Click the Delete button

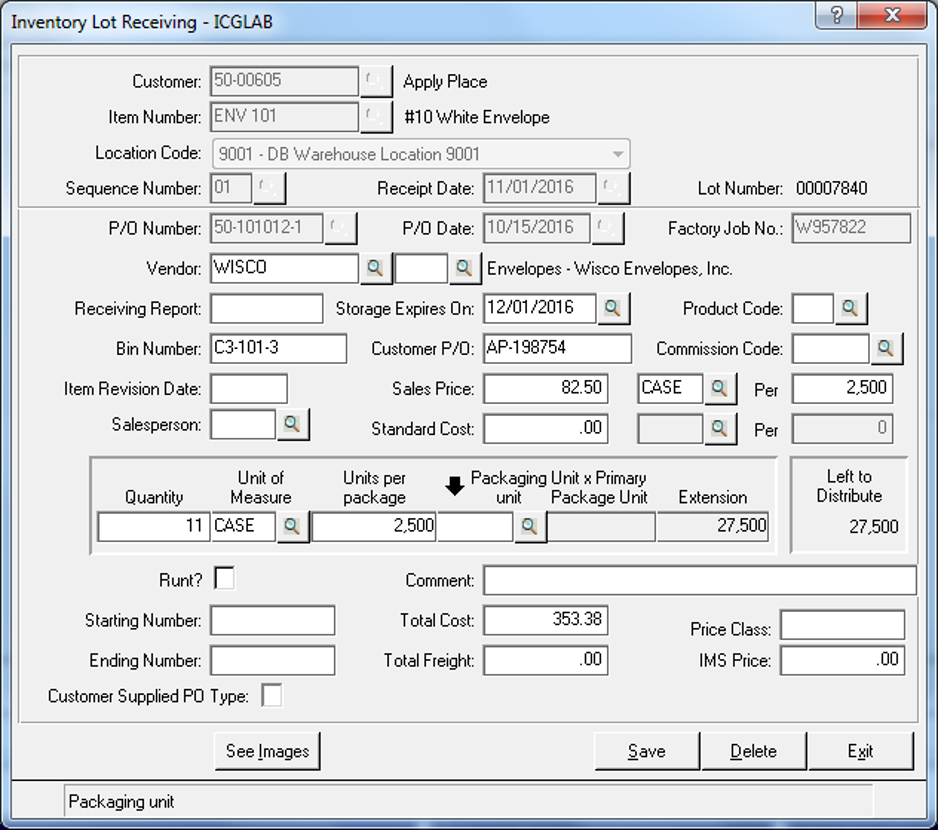(753, 751)
